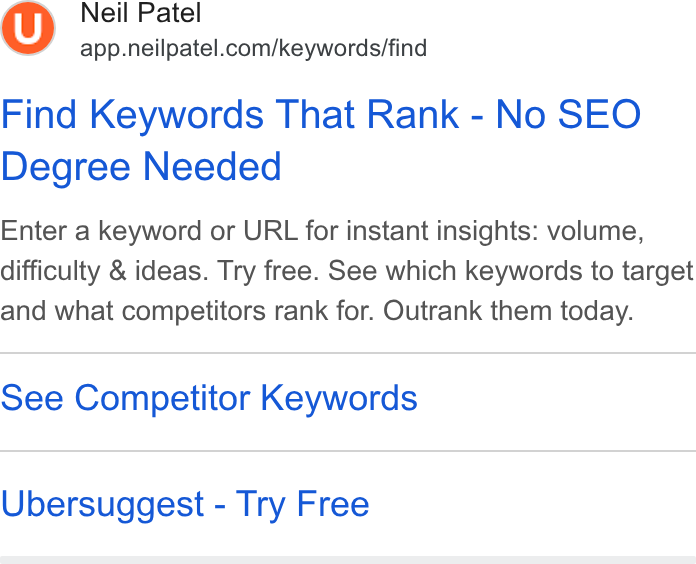Click the Degree Needed headline line
Viewport: 696px width, 564px height.
point(141,166)
